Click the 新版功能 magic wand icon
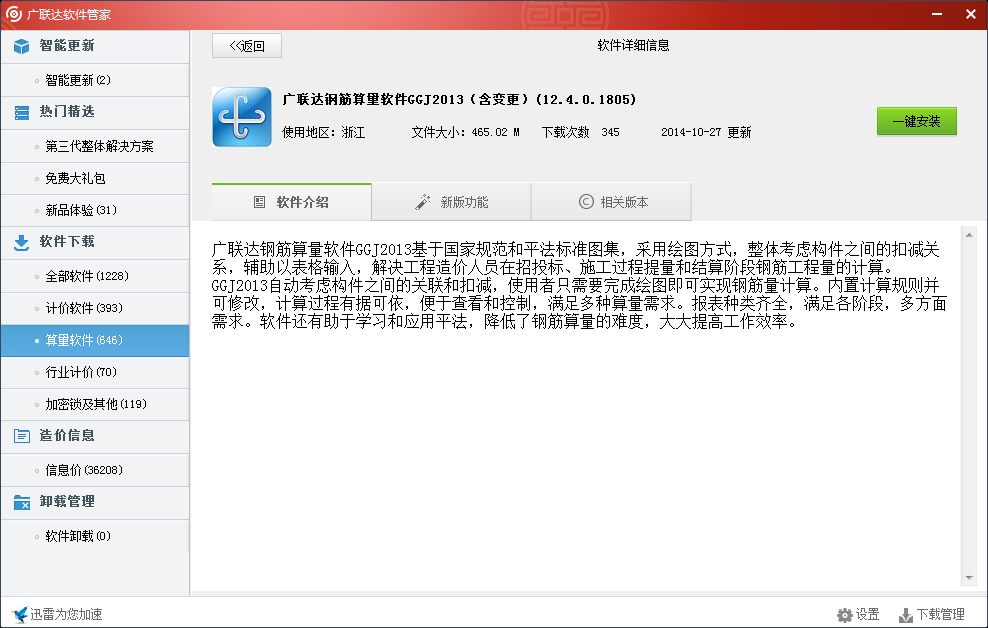This screenshot has height=628, width=988. pos(422,202)
